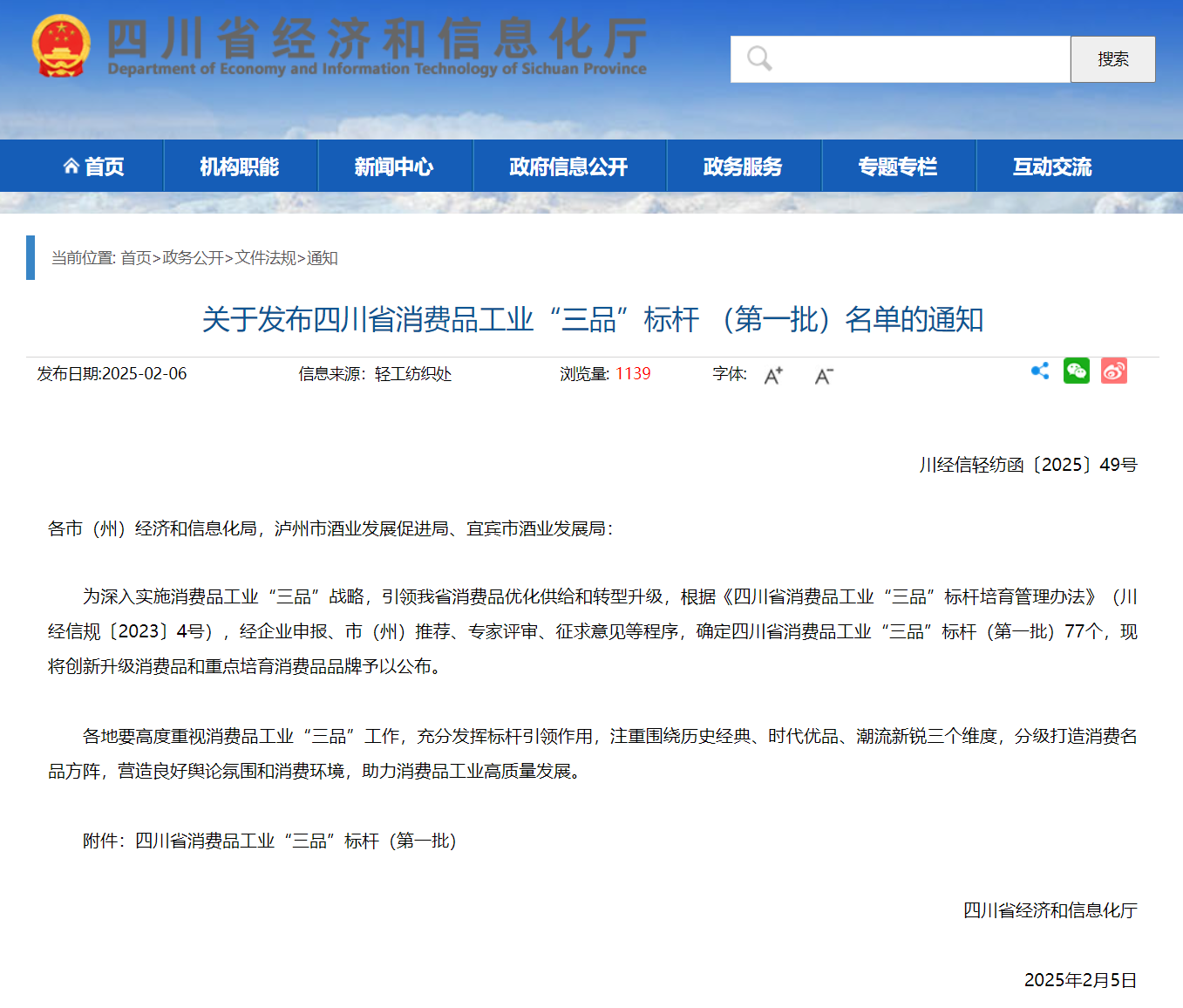Click 首页 in the breadcrumb path
Viewport: 1183px width, 1008px height.
tap(135, 258)
